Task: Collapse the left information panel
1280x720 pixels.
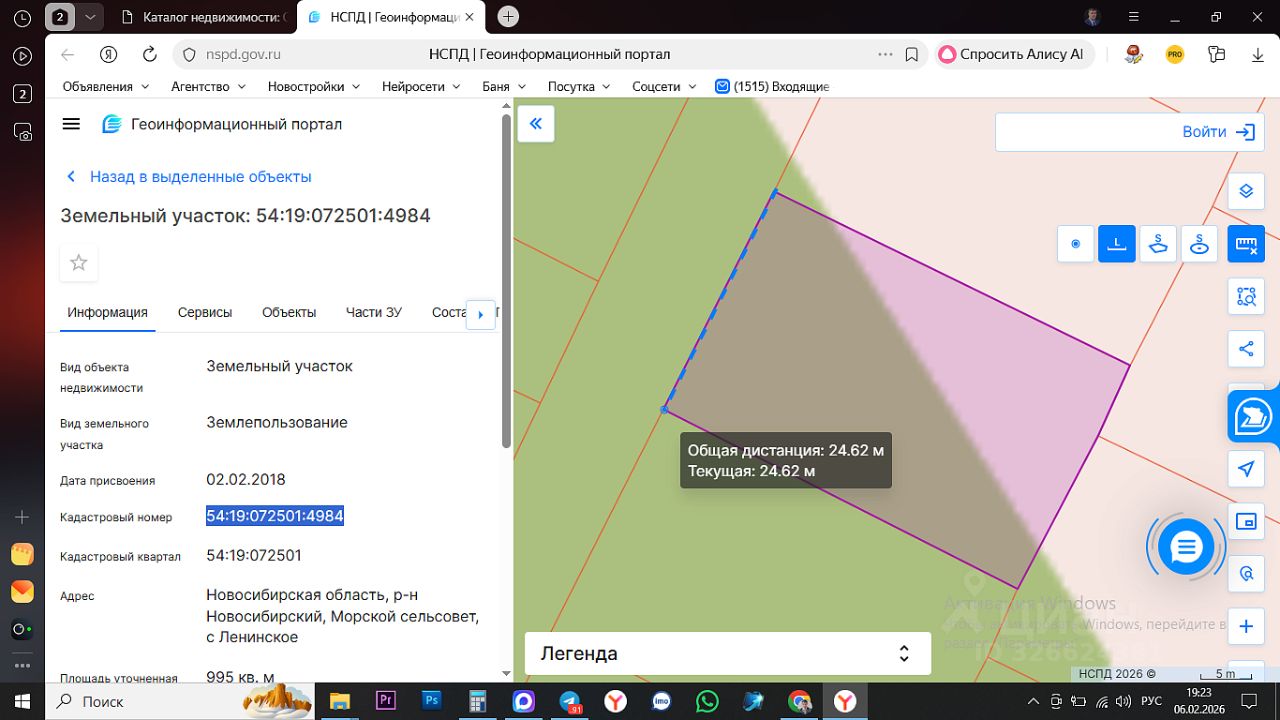Action: coord(536,124)
